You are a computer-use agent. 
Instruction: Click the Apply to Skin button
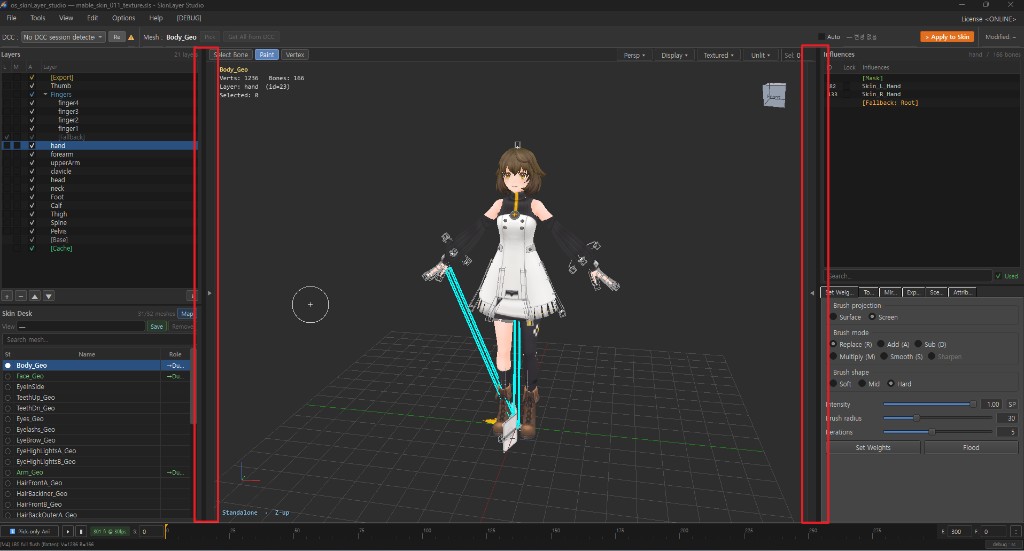(947, 37)
